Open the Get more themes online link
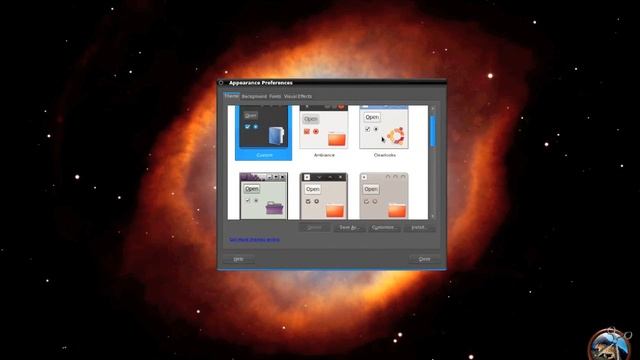The image size is (640, 360). [254, 240]
